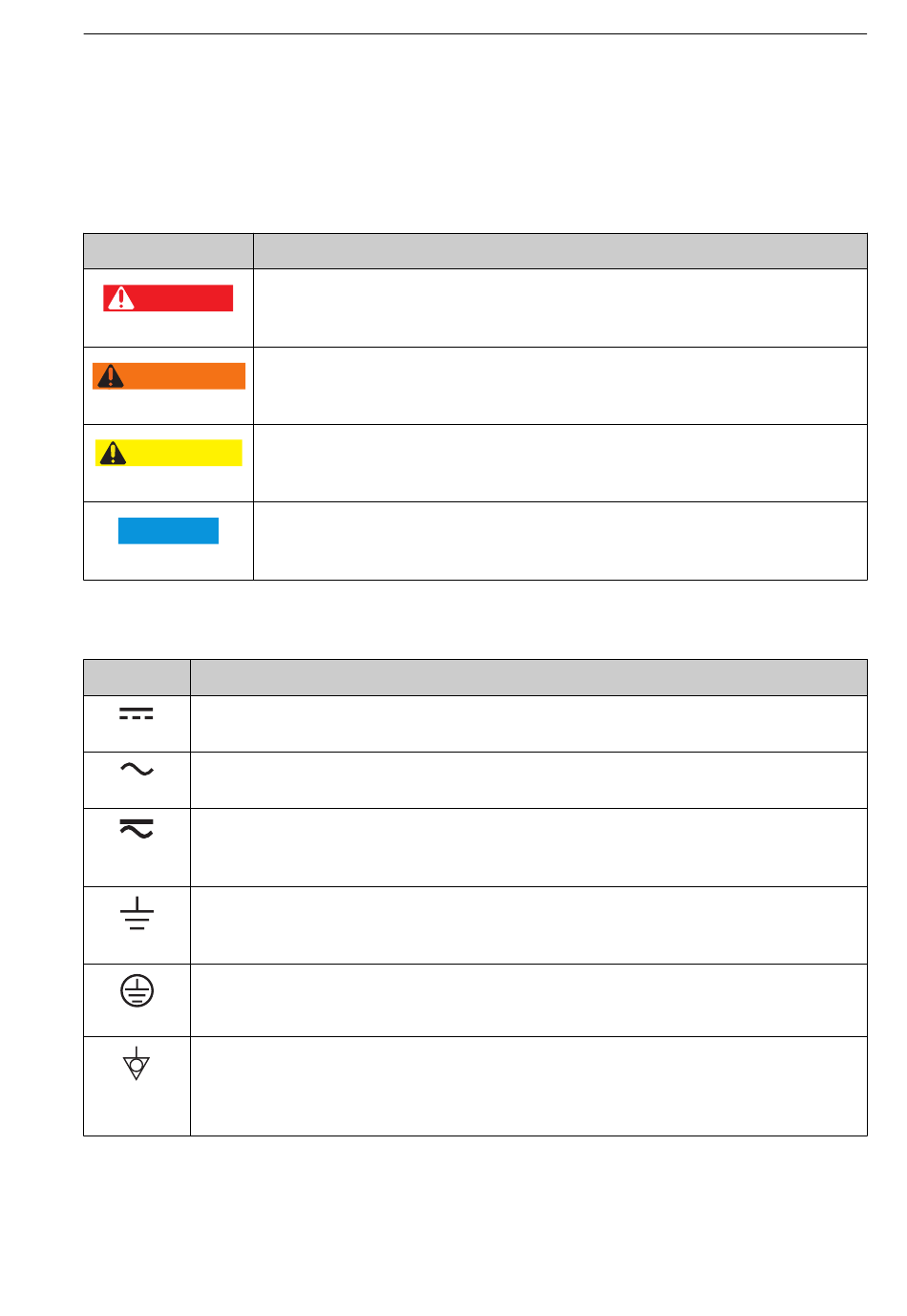Viewport: 907px width, 1316px height.
Task: Click the warning triangle on the yellow bar
Action: [113, 453]
